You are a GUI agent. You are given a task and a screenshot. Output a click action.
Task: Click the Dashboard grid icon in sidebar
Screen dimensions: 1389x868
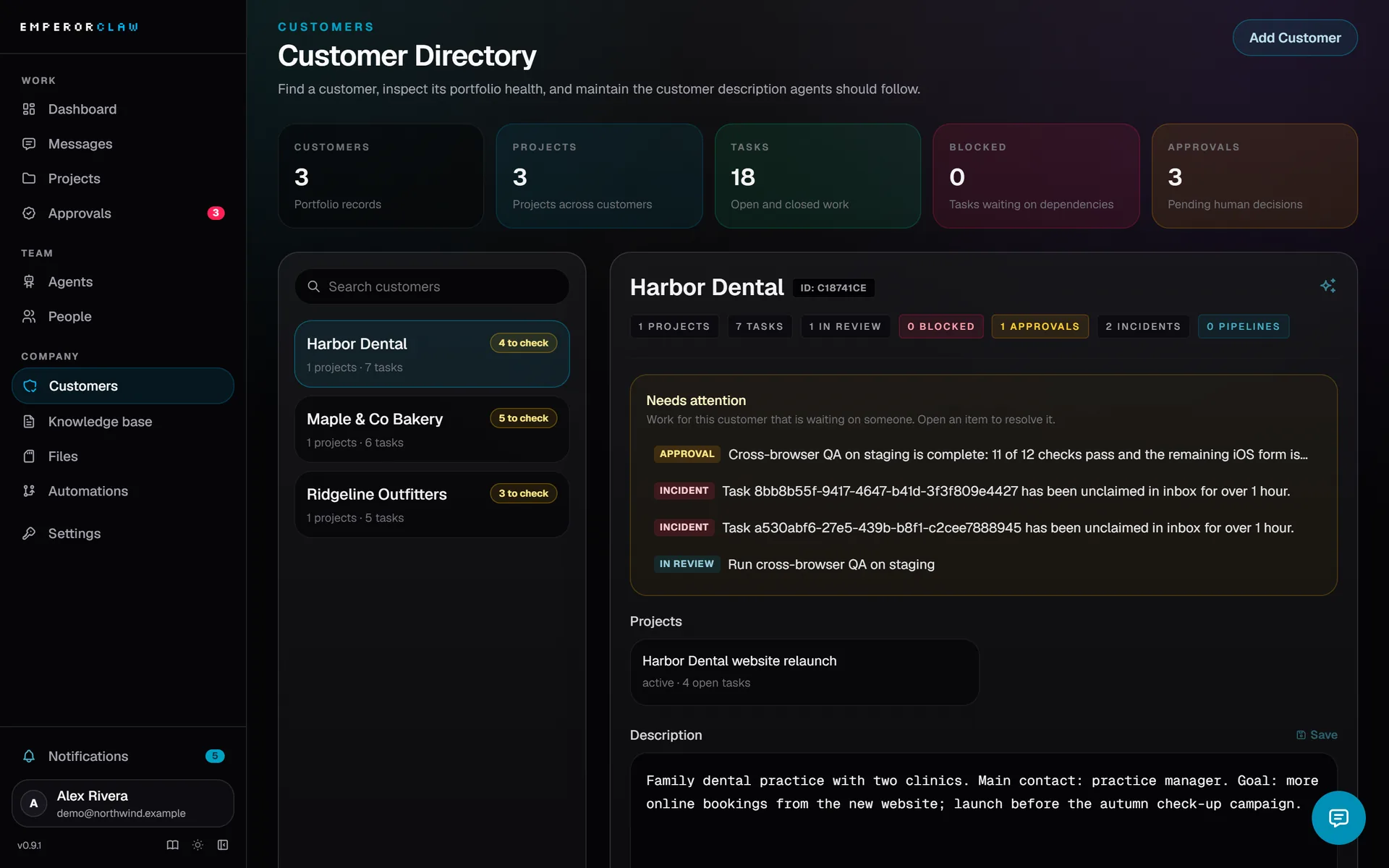click(29, 109)
